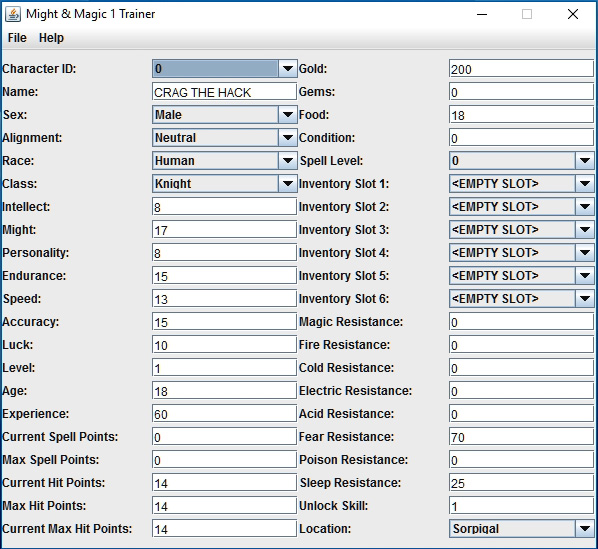
Task: Open Inventory Slot 1 dropdown
Action: (521, 183)
